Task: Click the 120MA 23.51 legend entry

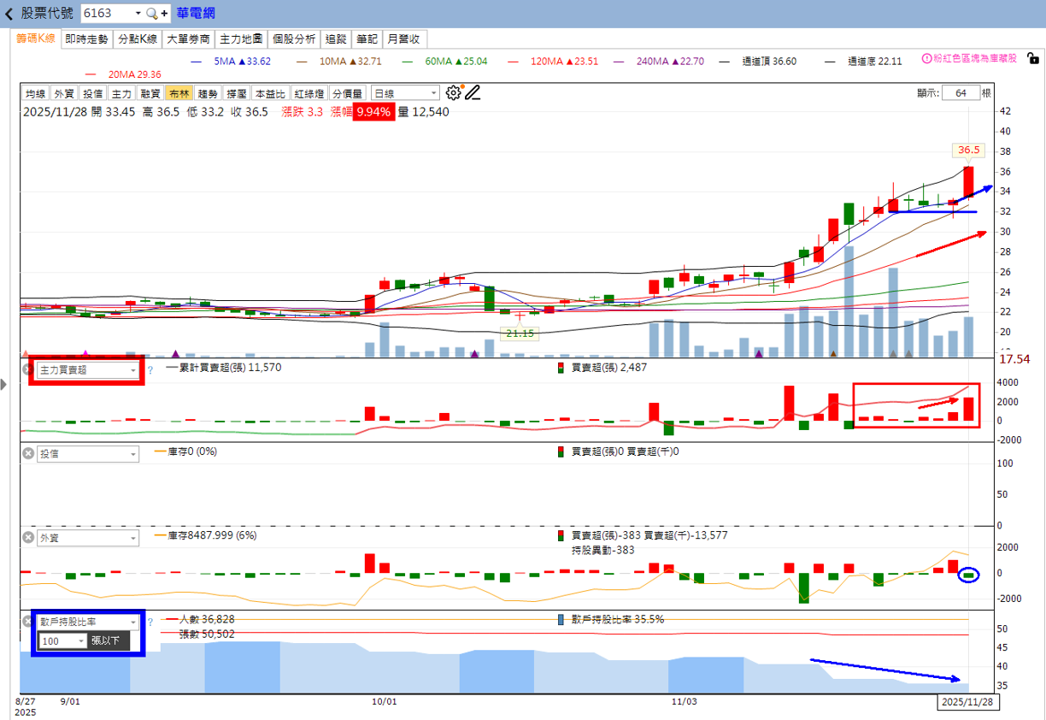Action: [x=553, y=61]
